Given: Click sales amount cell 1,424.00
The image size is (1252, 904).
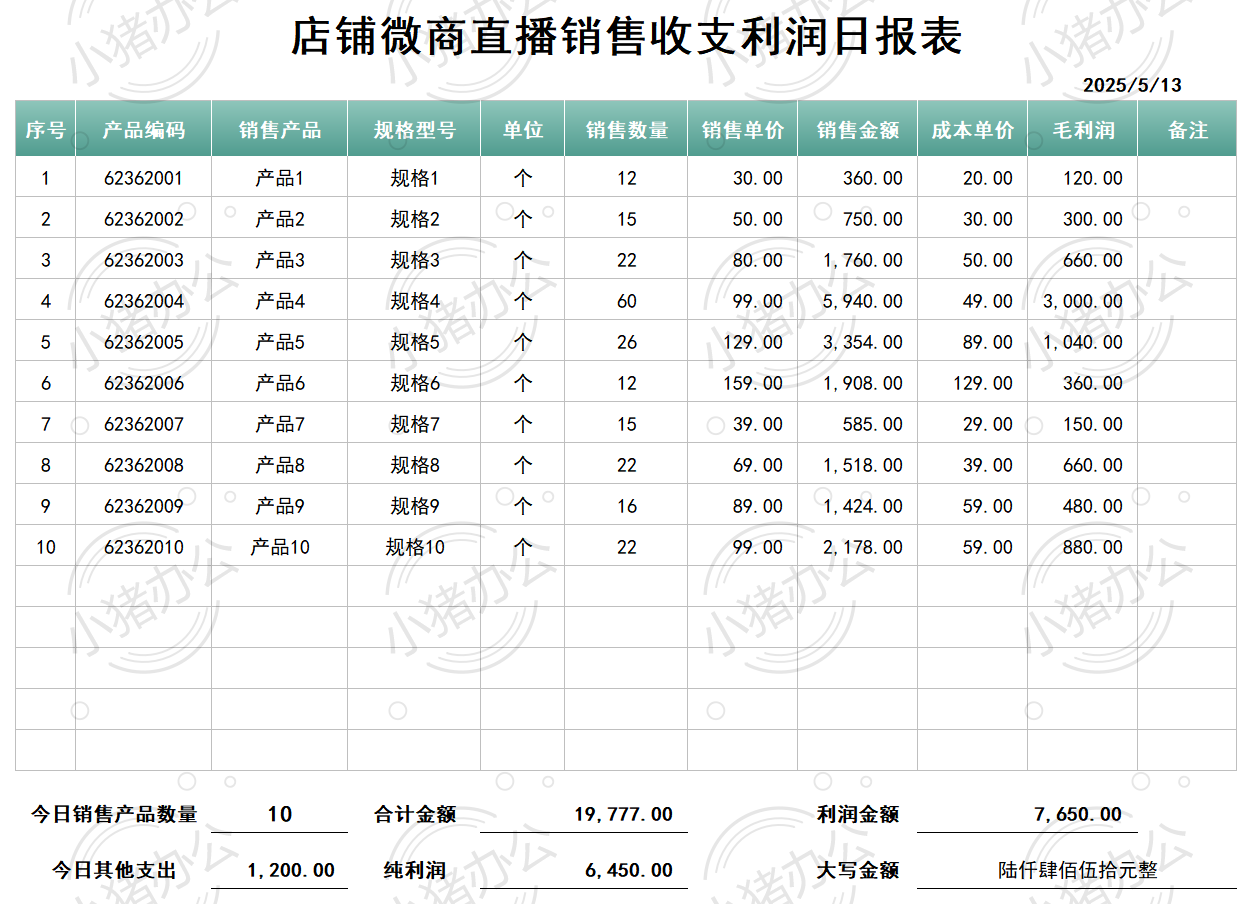Looking at the screenshot, I should point(858,506).
